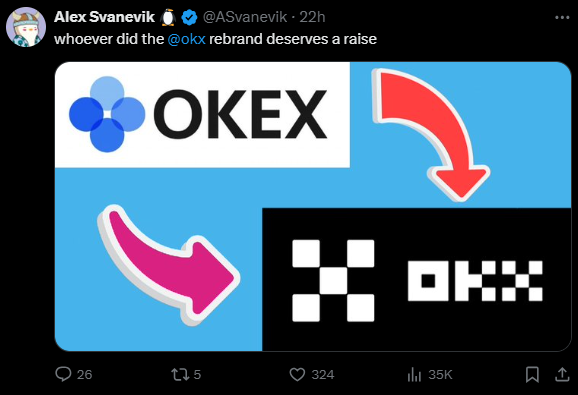Repost using the retweet arrows icon
The height and width of the screenshot is (395, 578).
click(x=181, y=374)
